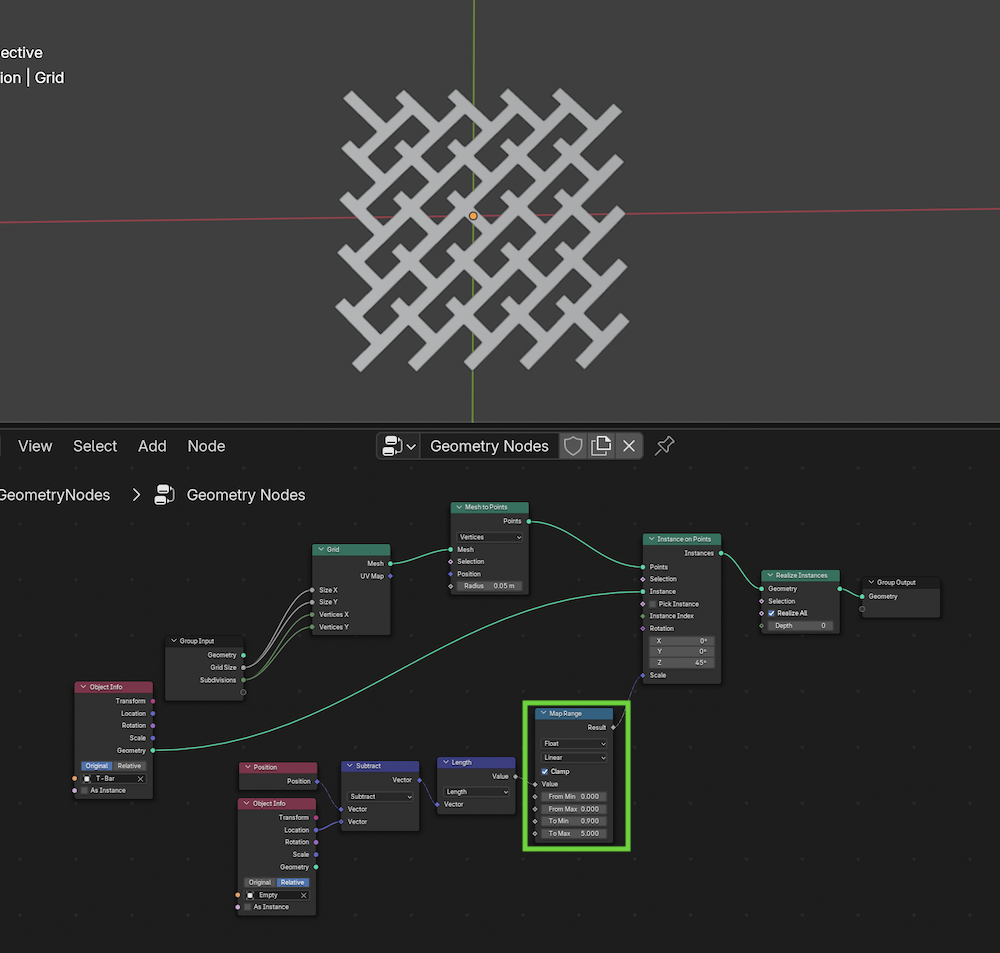Viewport: 1000px width, 953px height.
Task: Click the duplicate node tree icon
Action: pyautogui.click(x=601, y=446)
